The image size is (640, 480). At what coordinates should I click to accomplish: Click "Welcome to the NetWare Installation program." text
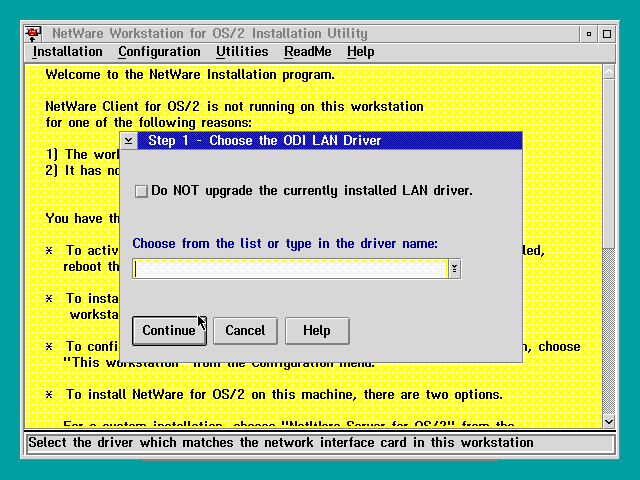(x=190, y=75)
